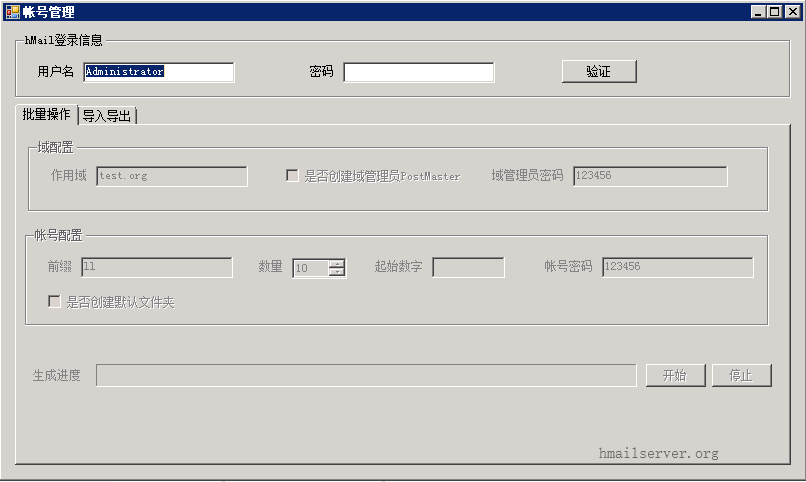Enable 是否创建默认文件夹 checkbox
806x482 pixels.
pos(54,301)
